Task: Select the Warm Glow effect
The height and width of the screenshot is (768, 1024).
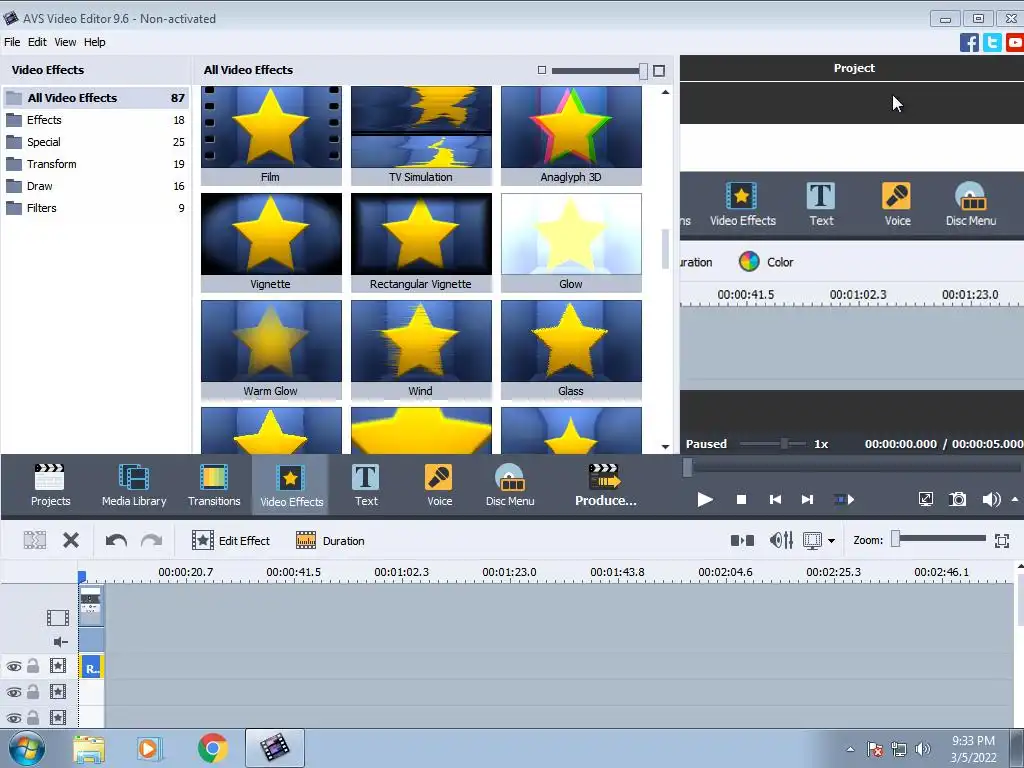Action: 271,349
